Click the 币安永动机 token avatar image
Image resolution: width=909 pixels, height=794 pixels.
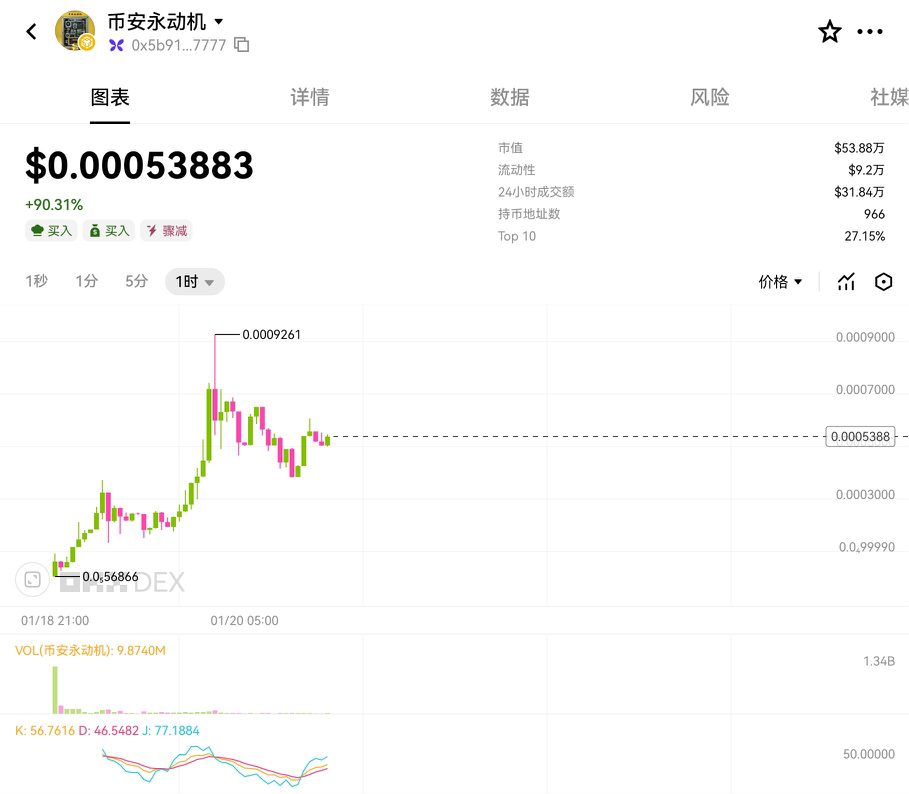pos(75,30)
